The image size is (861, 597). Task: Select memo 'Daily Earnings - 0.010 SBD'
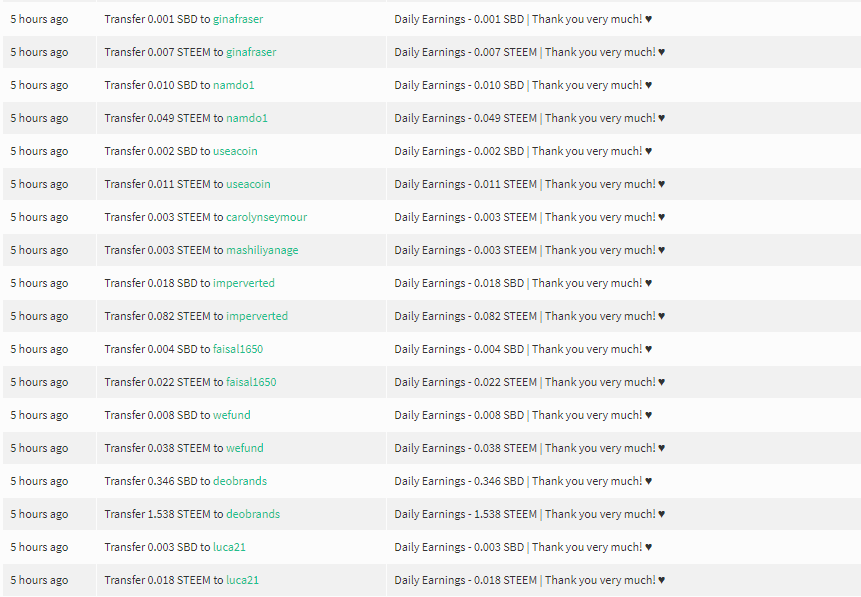coord(459,85)
